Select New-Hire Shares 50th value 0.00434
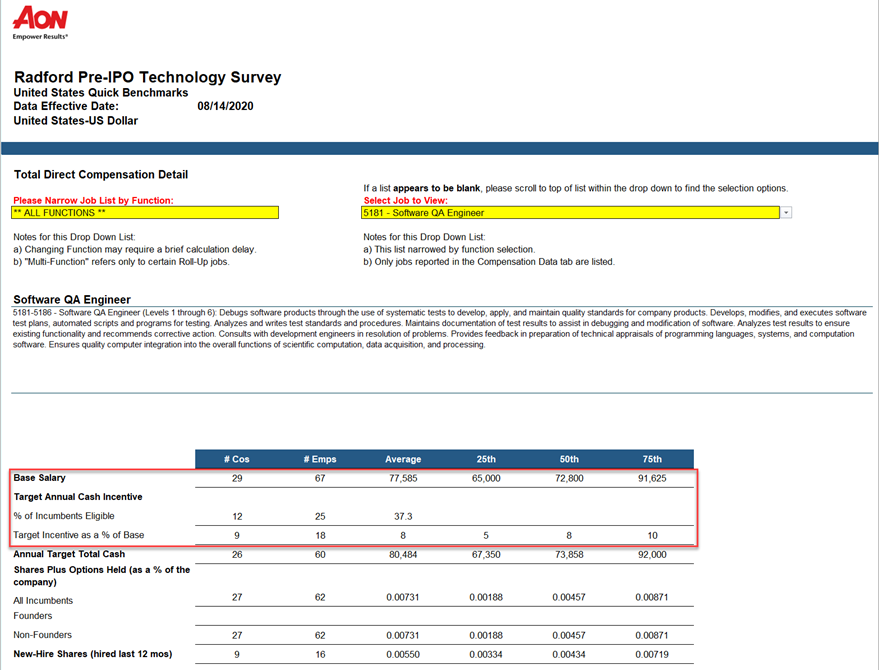Viewport: 879px width, 670px height. (569, 654)
